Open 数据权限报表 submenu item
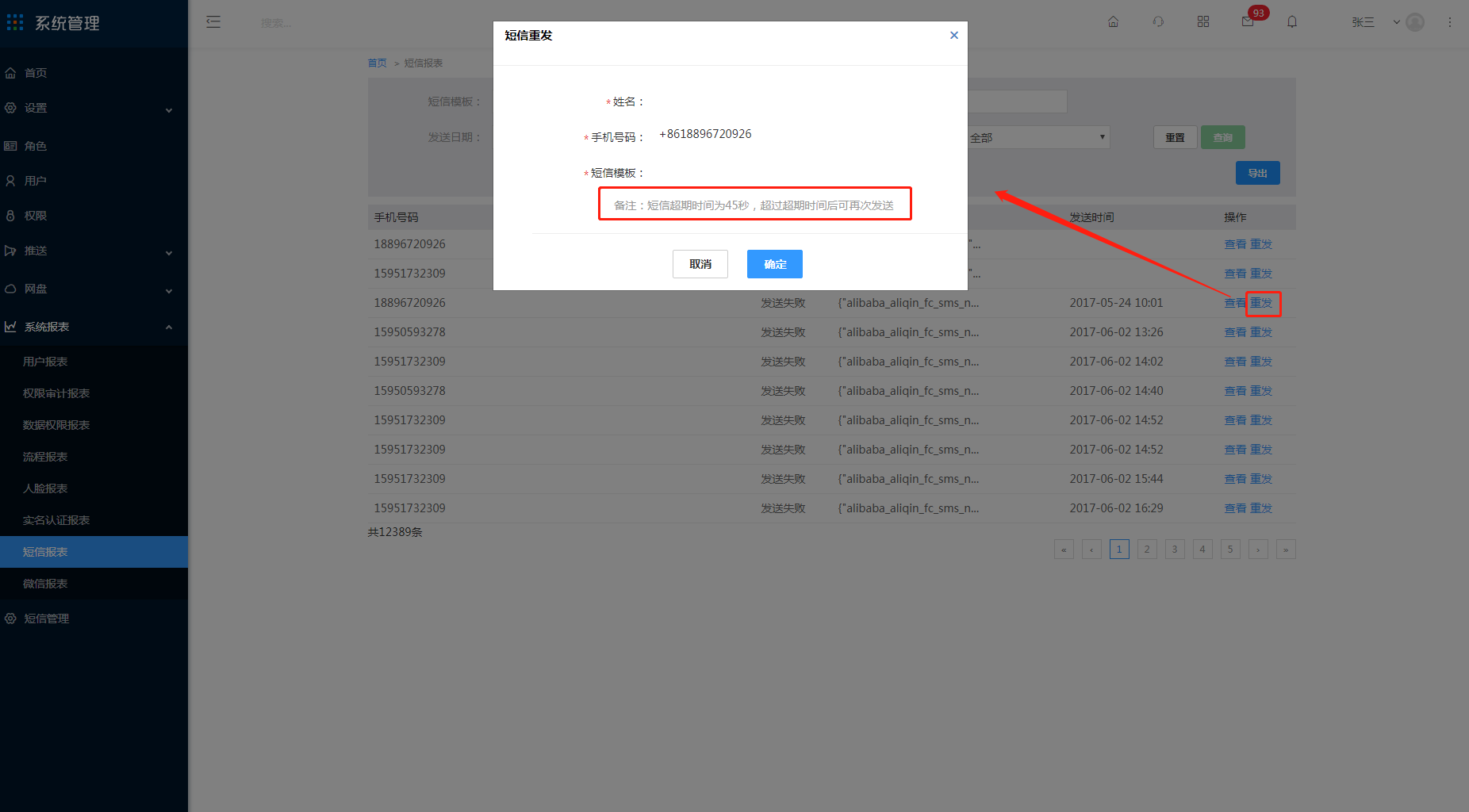The width and height of the screenshot is (1469, 812). (94, 425)
